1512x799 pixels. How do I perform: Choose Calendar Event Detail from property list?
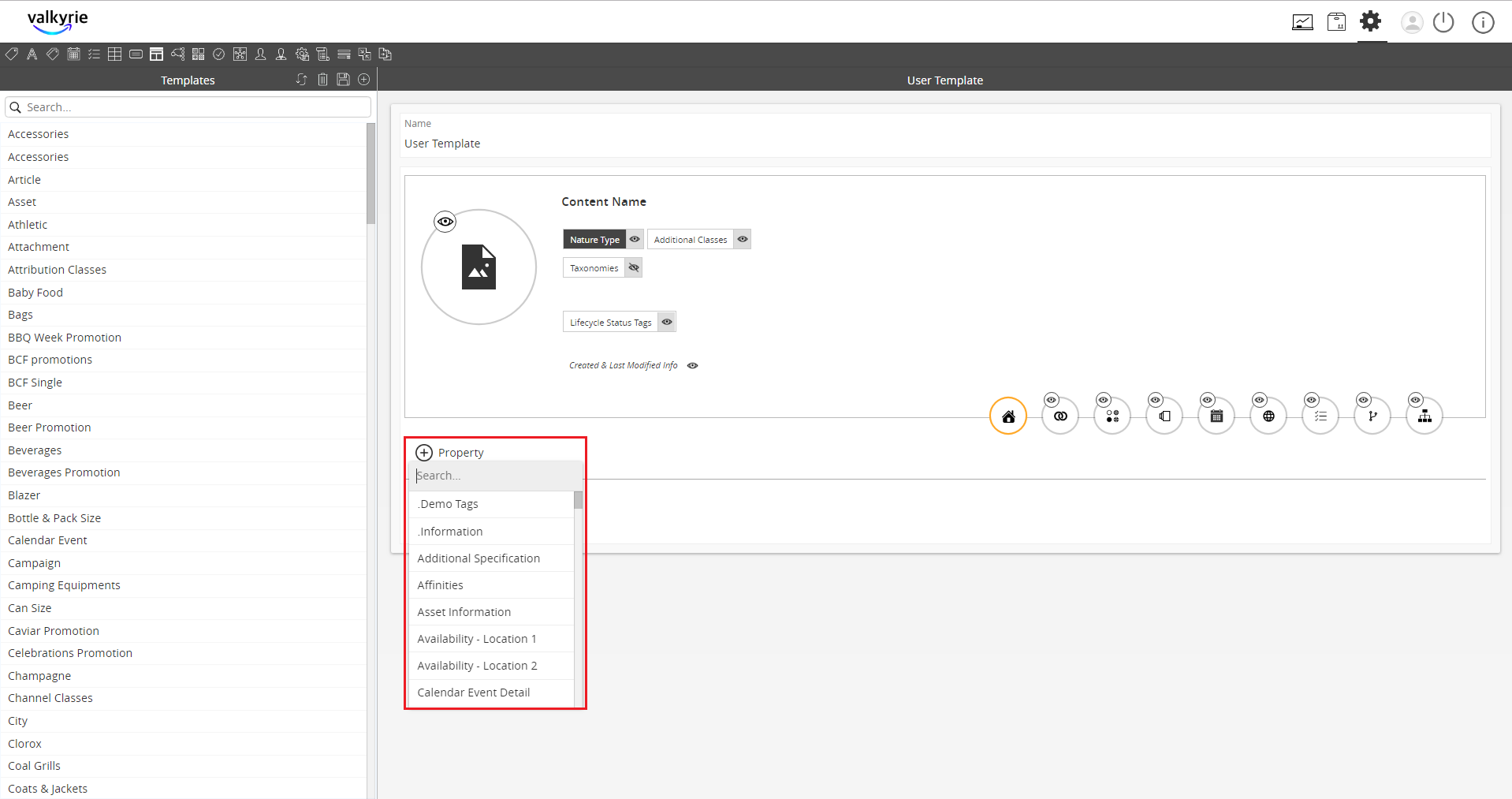click(x=491, y=693)
